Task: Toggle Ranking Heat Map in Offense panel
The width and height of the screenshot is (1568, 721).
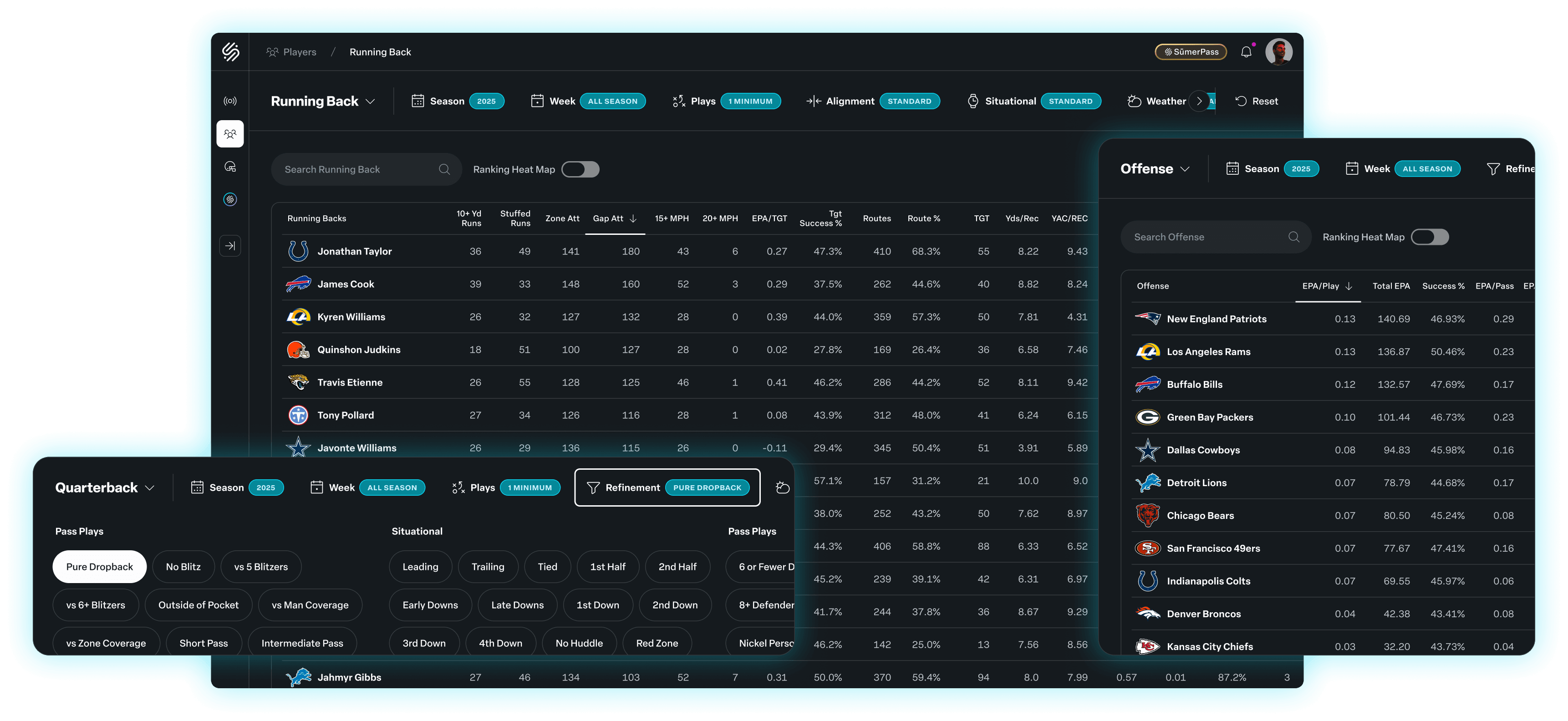Action: pyautogui.click(x=1430, y=237)
